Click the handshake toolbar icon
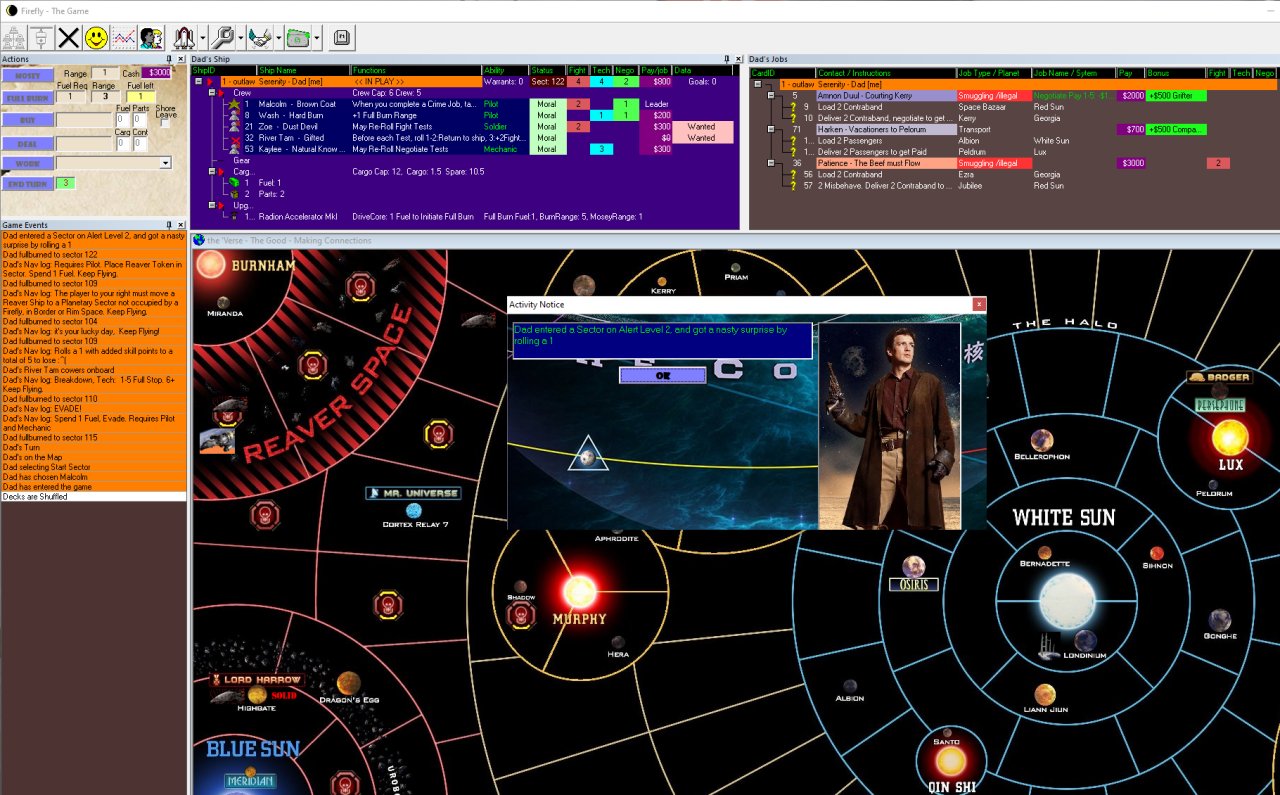The height and width of the screenshot is (795, 1280). click(x=260, y=38)
